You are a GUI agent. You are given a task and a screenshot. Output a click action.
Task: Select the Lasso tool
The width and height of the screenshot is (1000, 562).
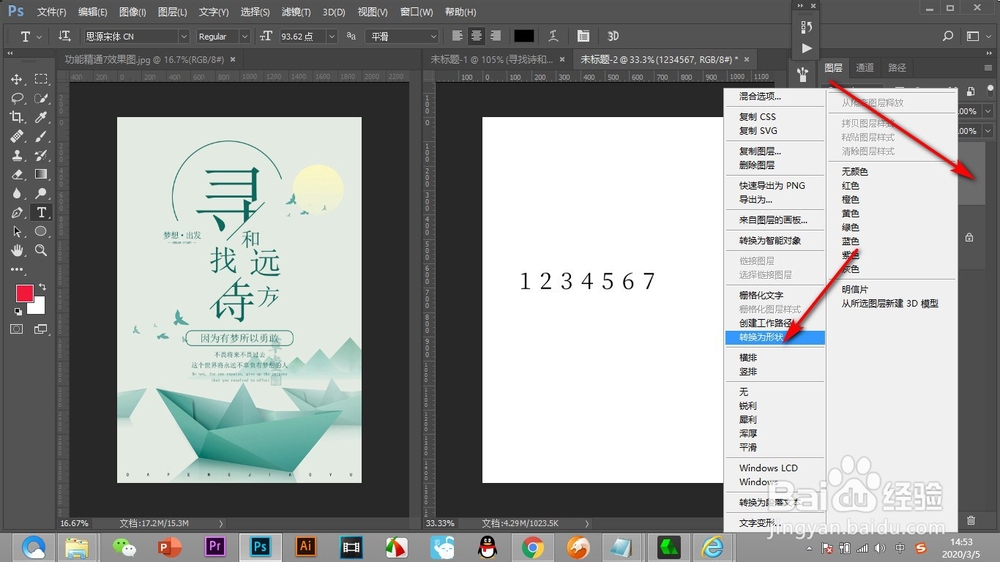point(17,98)
